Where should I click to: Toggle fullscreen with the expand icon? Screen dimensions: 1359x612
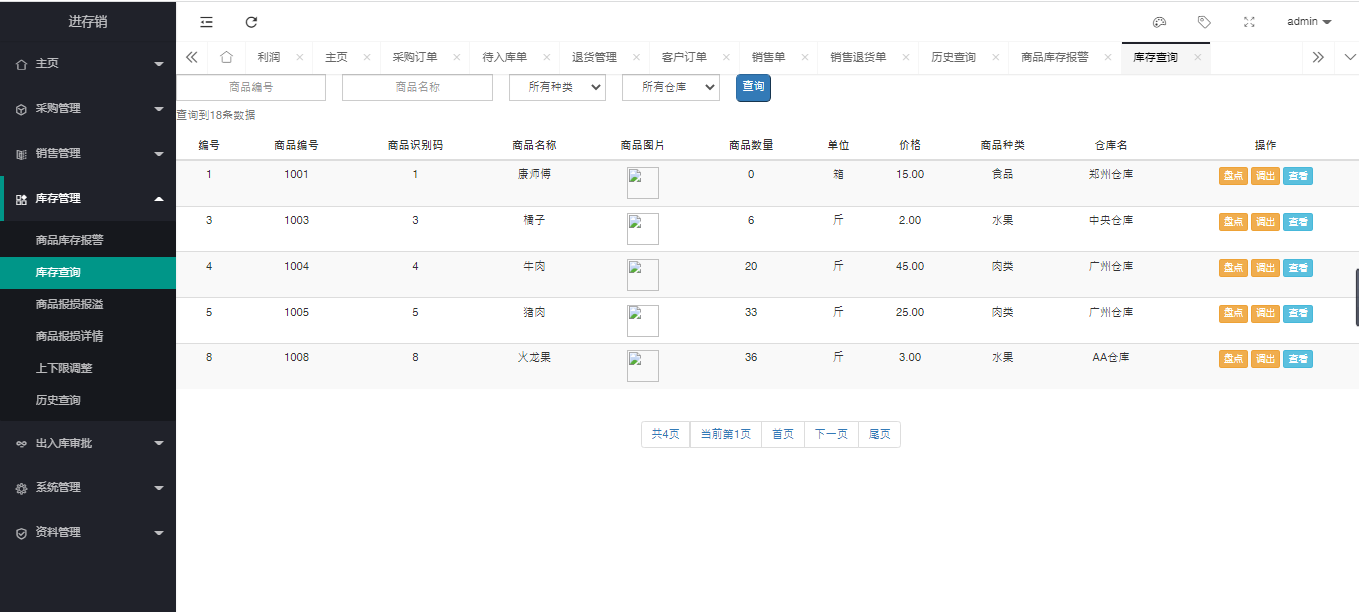(1249, 22)
